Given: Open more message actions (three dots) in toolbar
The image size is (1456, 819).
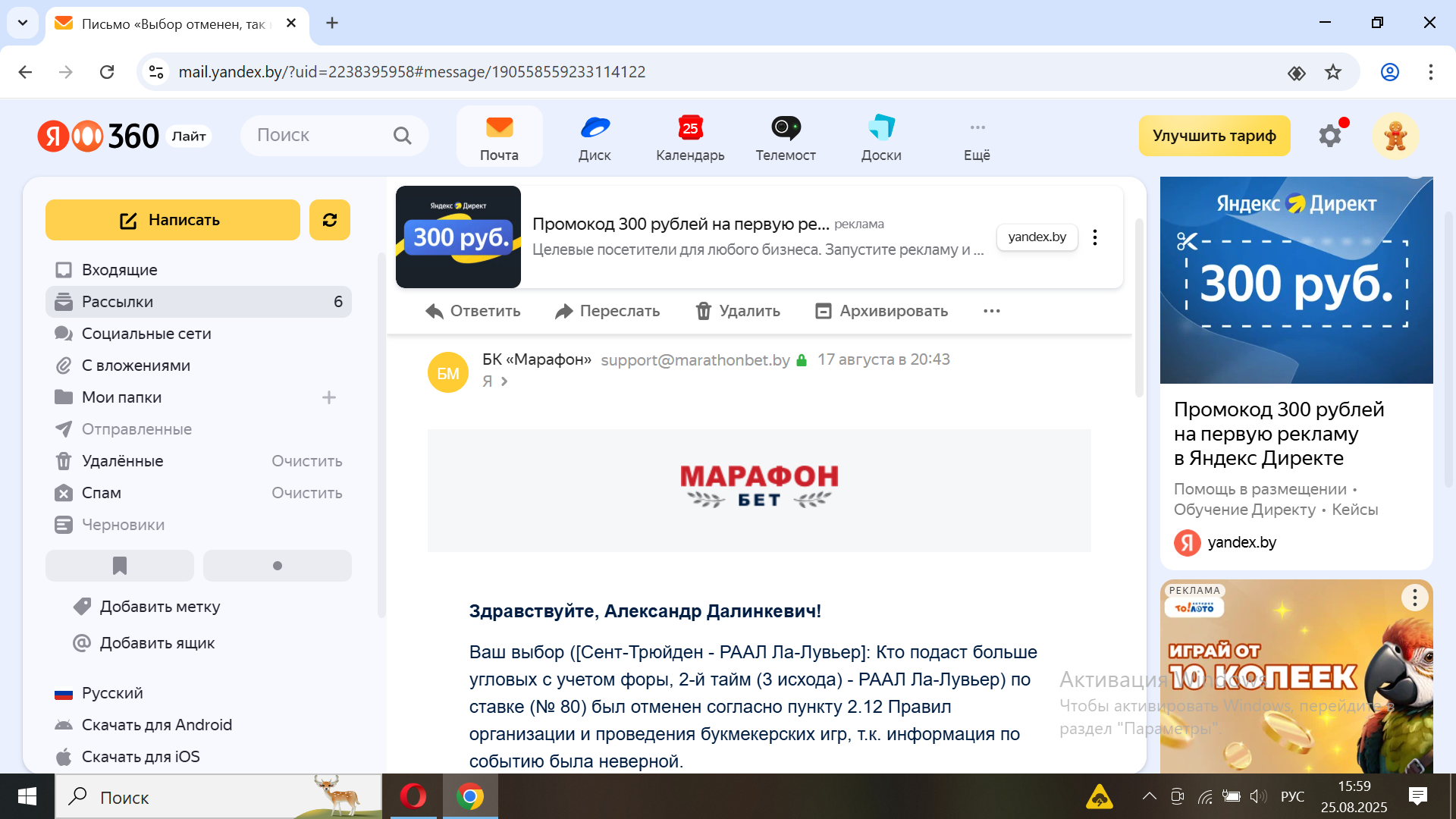Looking at the screenshot, I should pyautogui.click(x=992, y=311).
